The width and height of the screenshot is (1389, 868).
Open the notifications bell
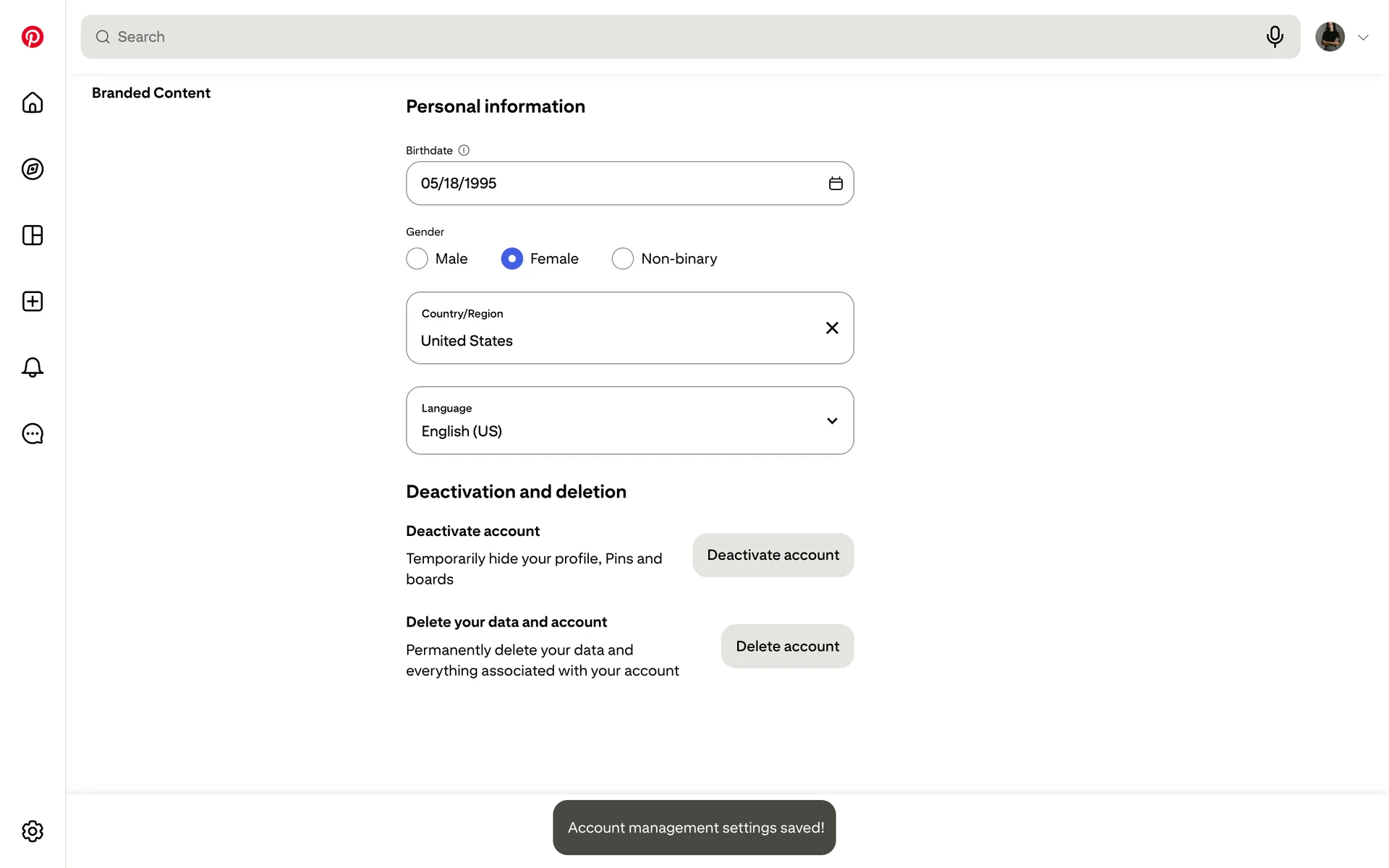pyautogui.click(x=33, y=367)
